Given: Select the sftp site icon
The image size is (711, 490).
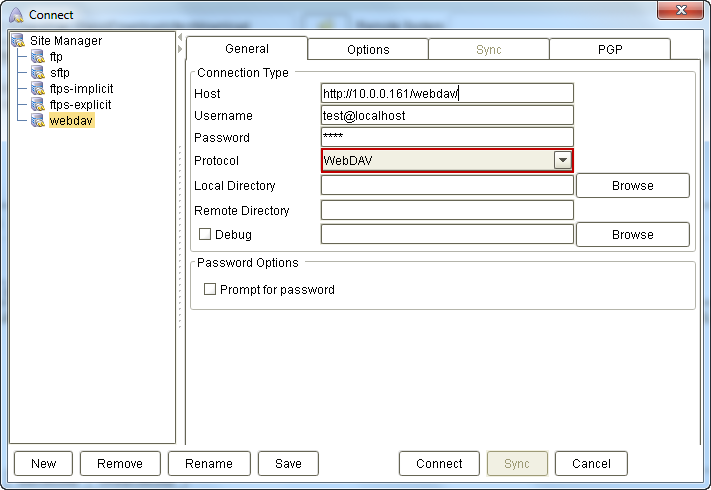Looking at the screenshot, I should click(38, 73).
